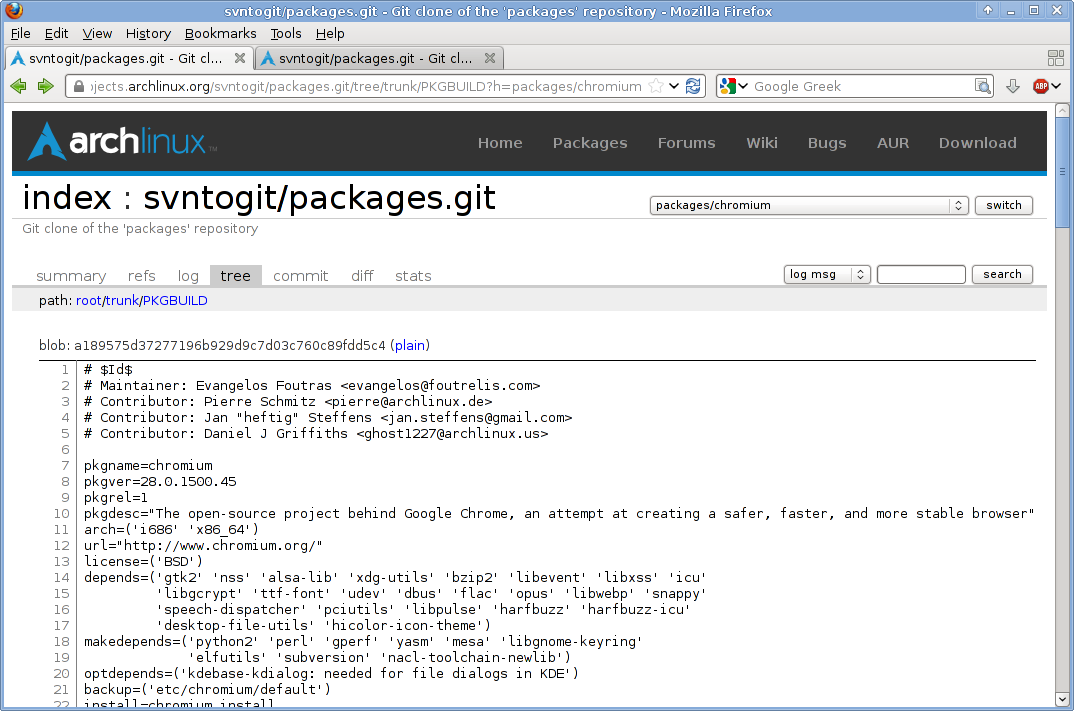Open the tab groups icon in the tab bar
1074x711 pixels.
coord(1055,58)
